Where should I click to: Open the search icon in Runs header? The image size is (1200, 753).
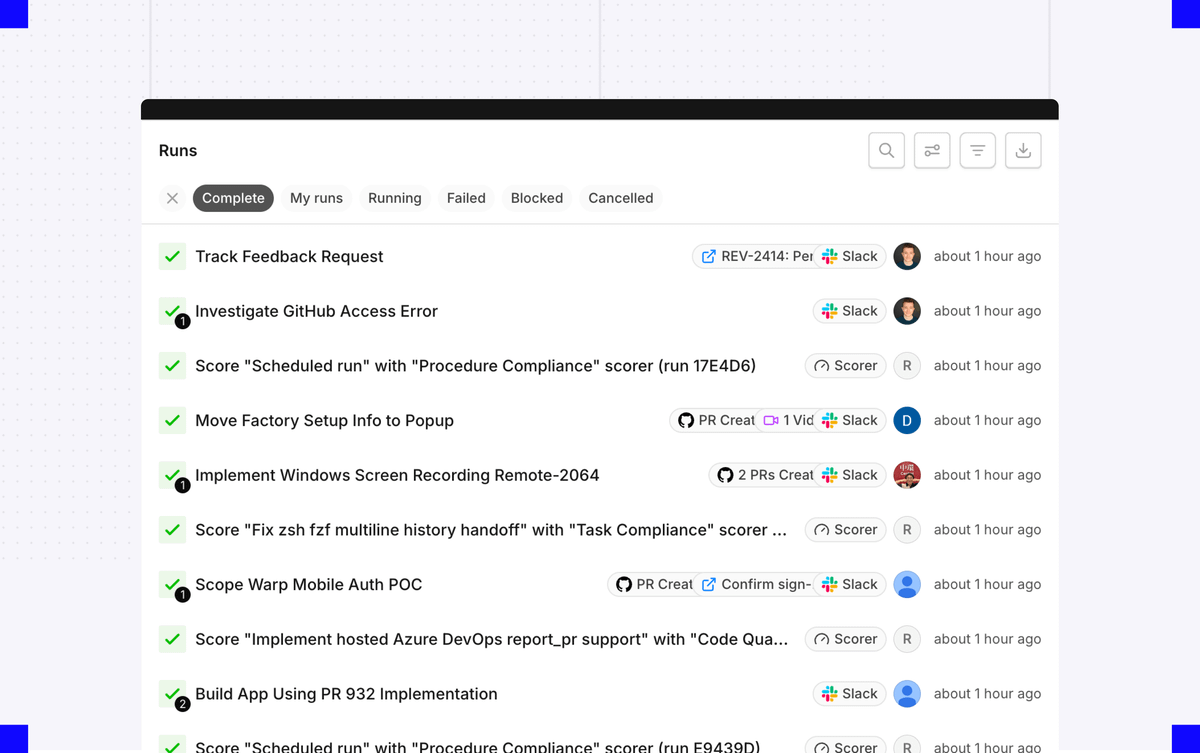887,150
